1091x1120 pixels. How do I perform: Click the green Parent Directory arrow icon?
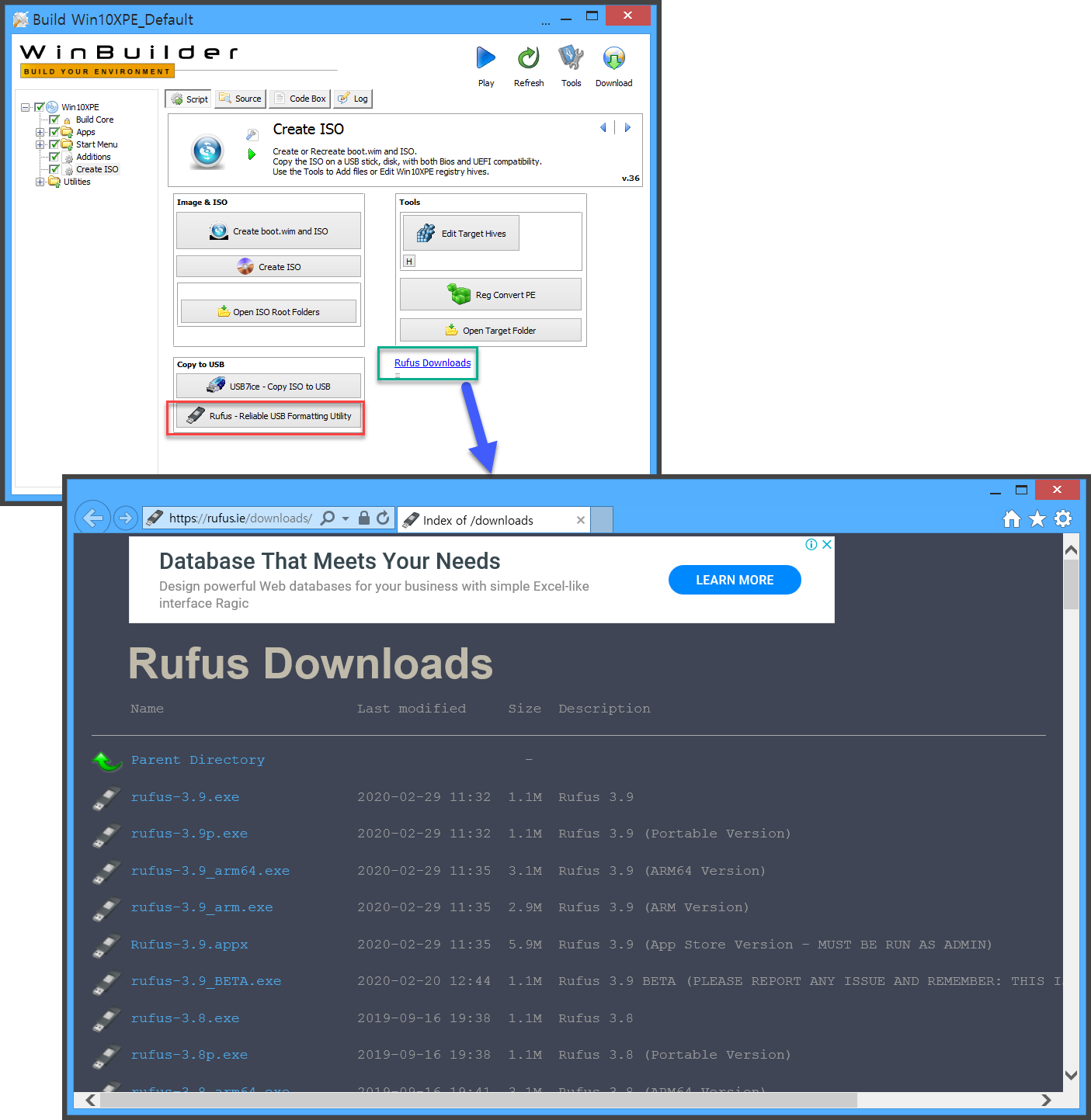click(106, 761)
